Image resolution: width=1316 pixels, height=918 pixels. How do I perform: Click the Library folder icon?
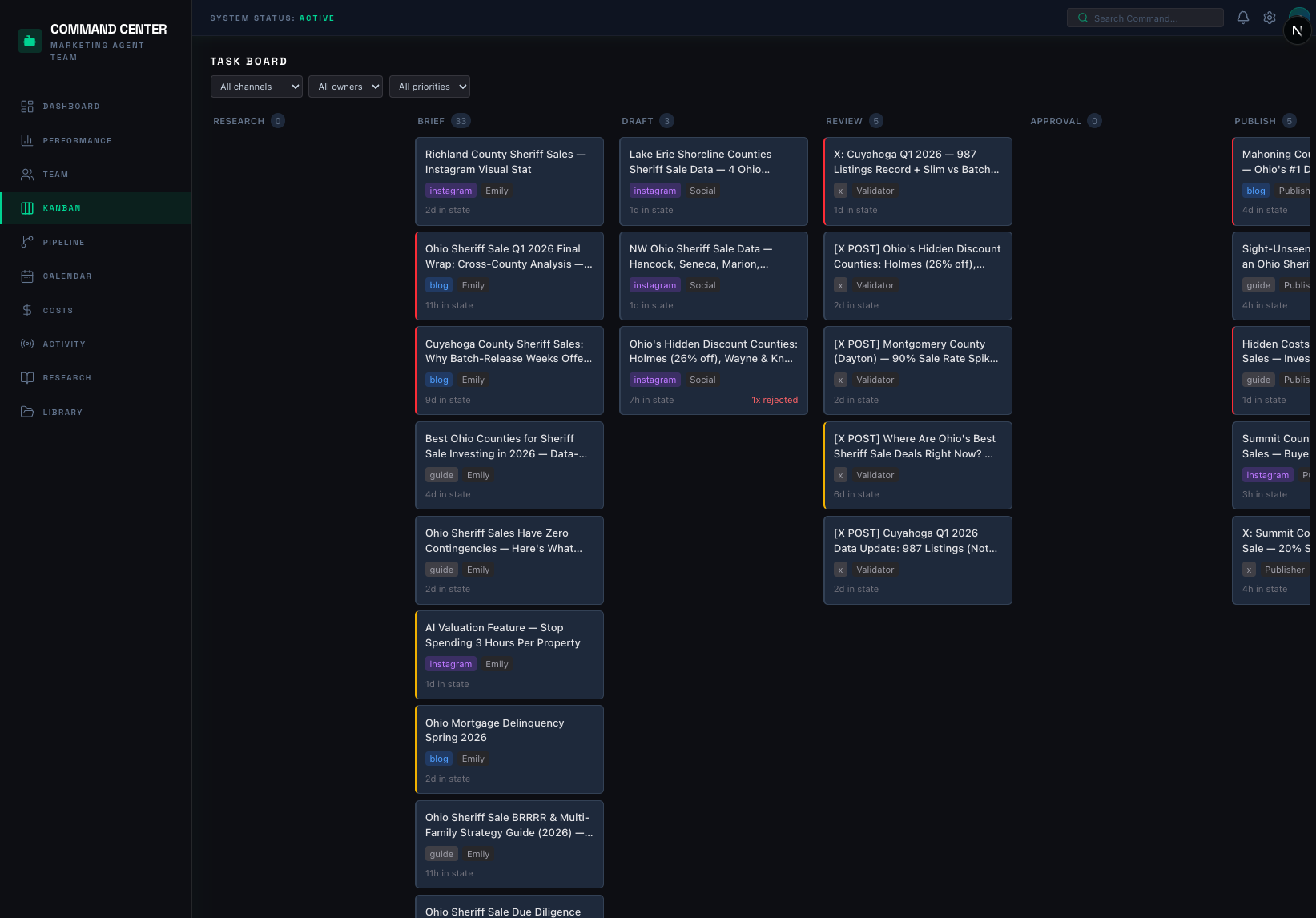click(x=27, y=412)
